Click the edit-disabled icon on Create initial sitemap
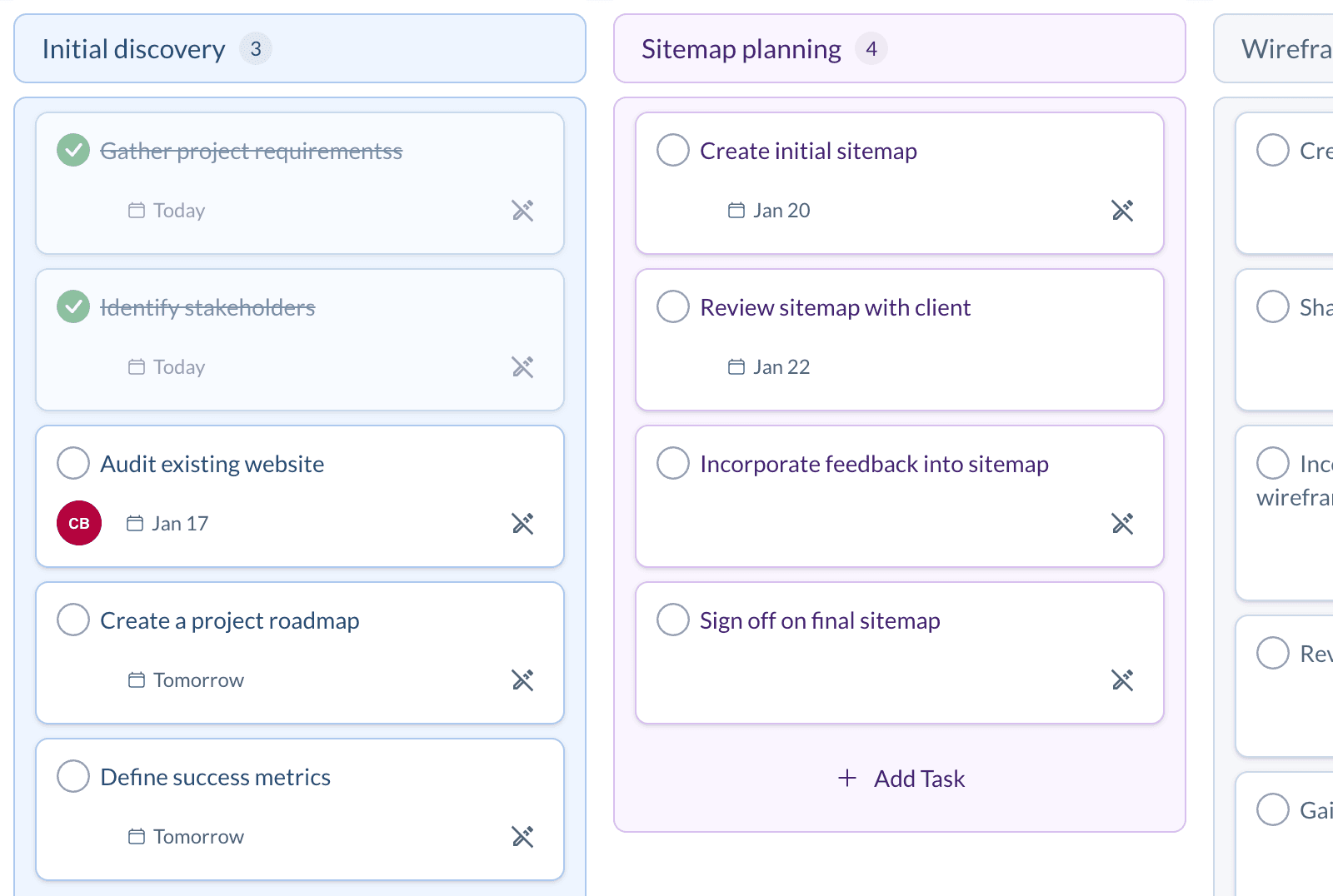This screenshot has width=1333, height=896. [x=1123, y=211]
